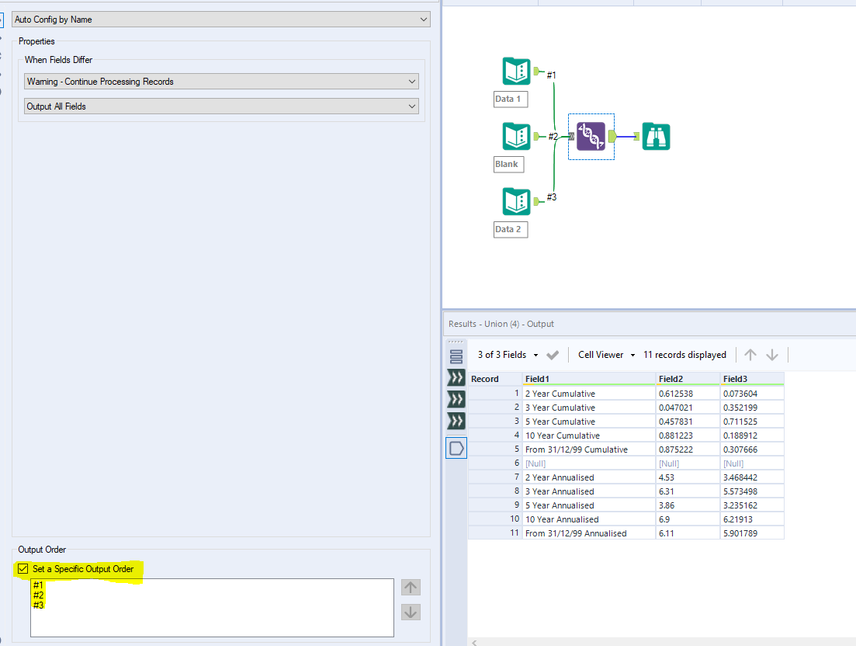Viewport: 856px width, 646px height.
Task: Select #1 in the output order list
Action: (x=38, y=585)
